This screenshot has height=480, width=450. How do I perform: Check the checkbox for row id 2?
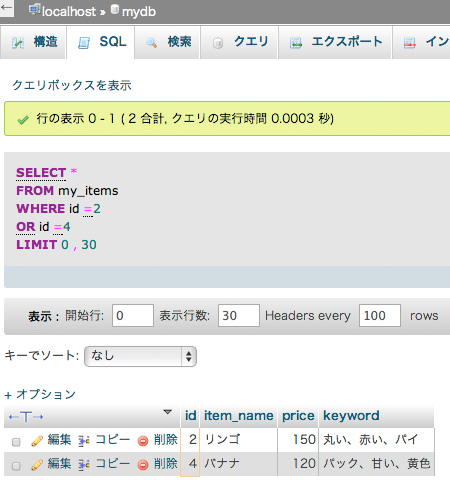click(16, 442)
